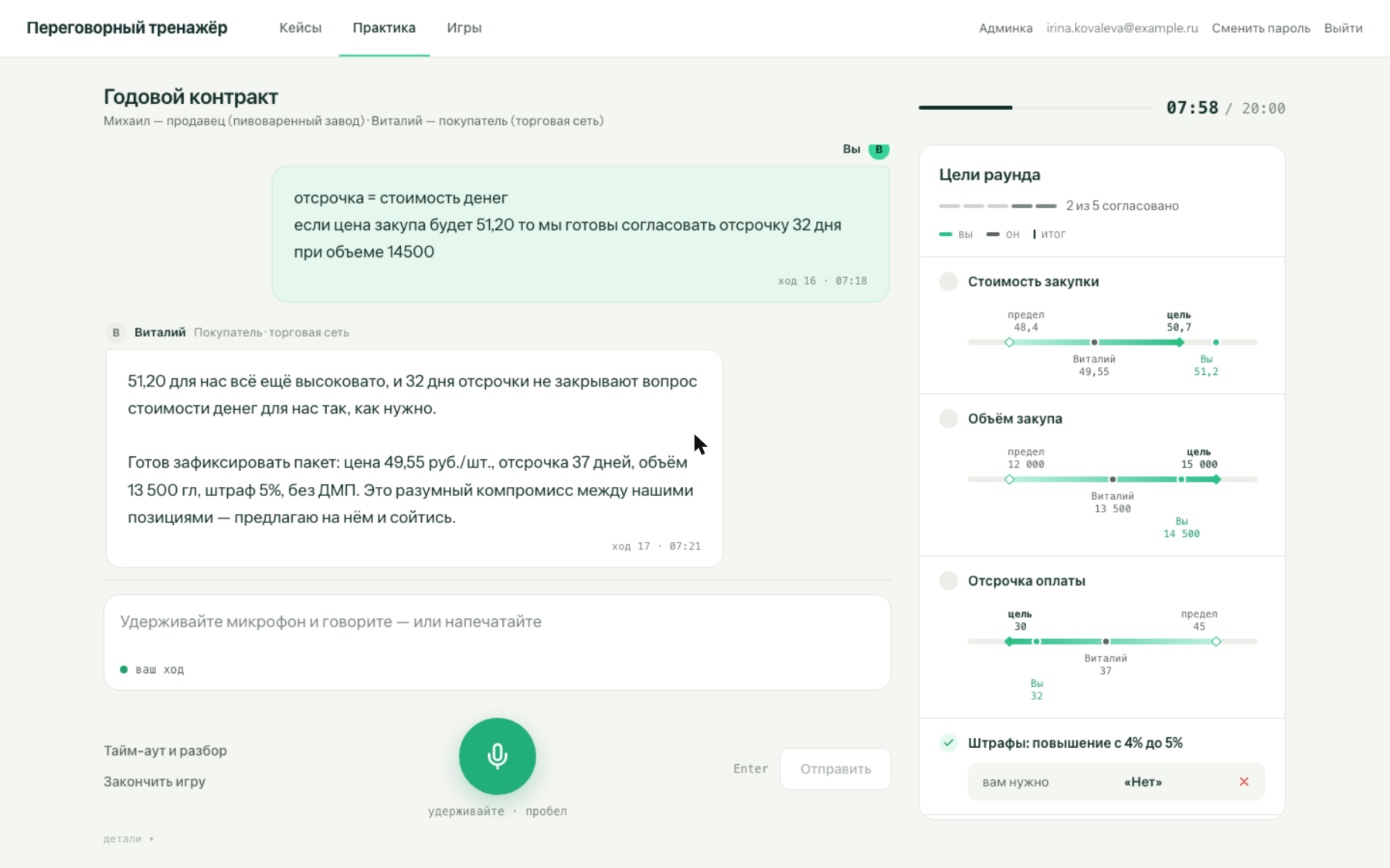Viewport: 1390px width, 868px height.
Task: Click the Вы avatar badge
Action: 878,149
